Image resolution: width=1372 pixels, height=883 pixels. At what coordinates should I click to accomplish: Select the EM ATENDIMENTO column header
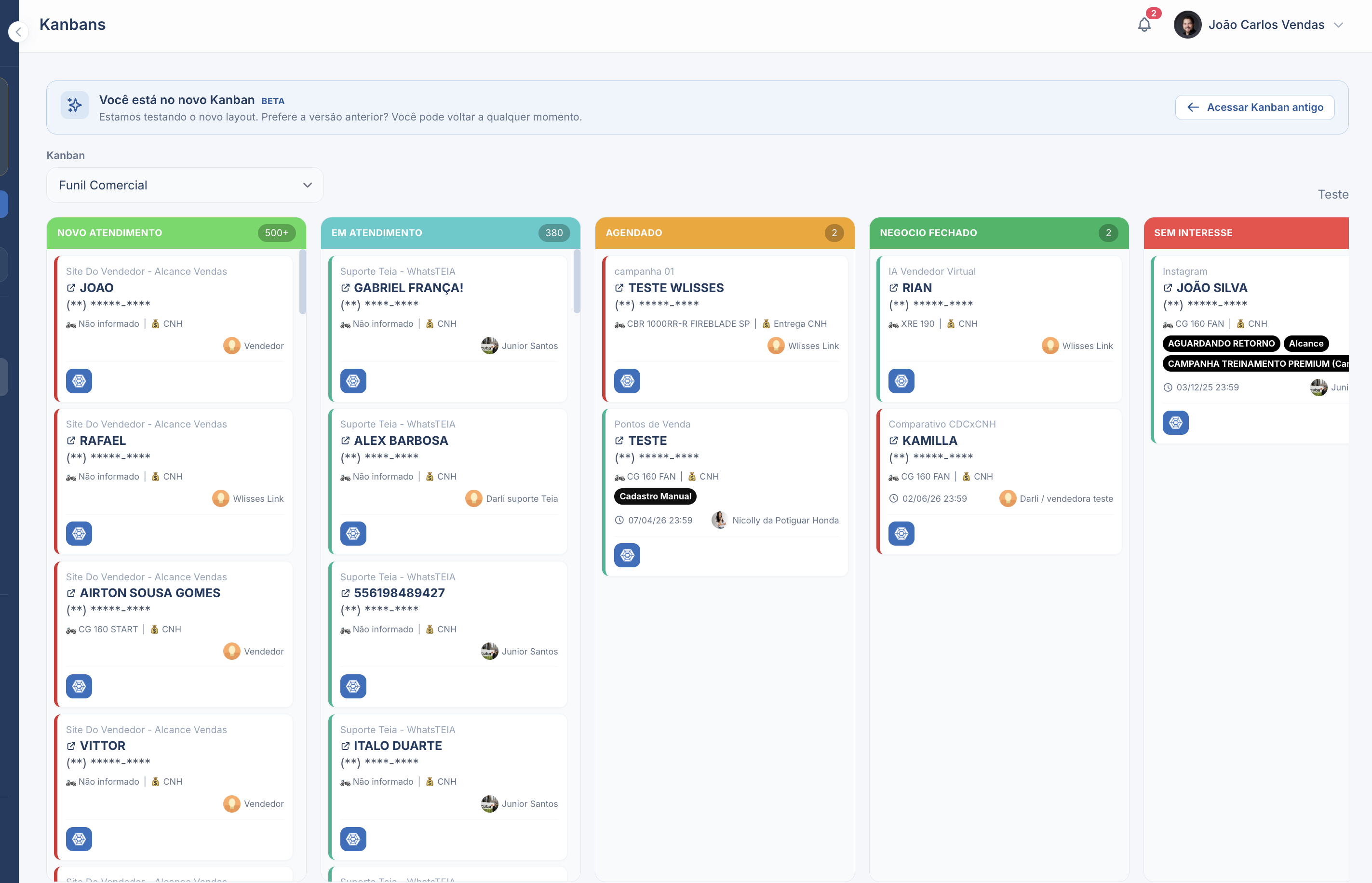(x=450, y=233)
